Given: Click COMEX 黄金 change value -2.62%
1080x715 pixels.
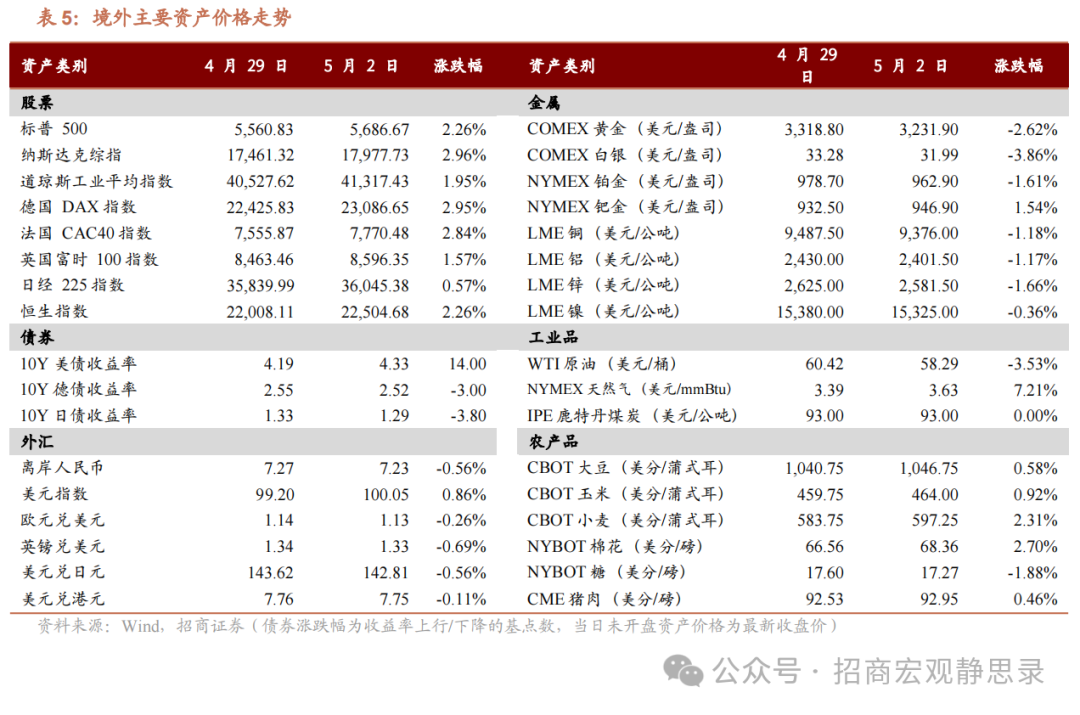Looking at the screenshot, I should click(x=1032, y=129).
